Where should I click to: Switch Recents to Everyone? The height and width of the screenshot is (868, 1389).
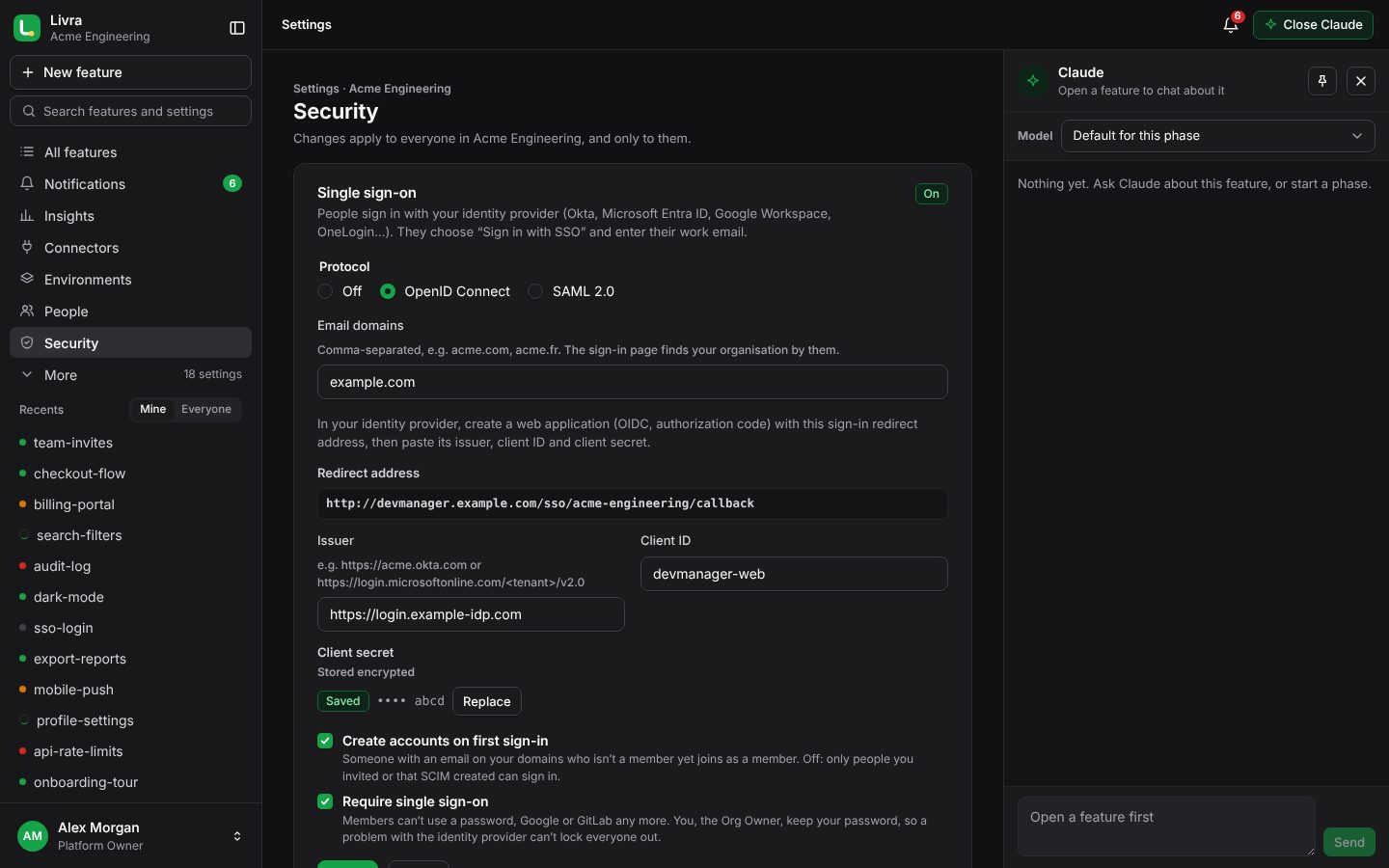point(206,409)
